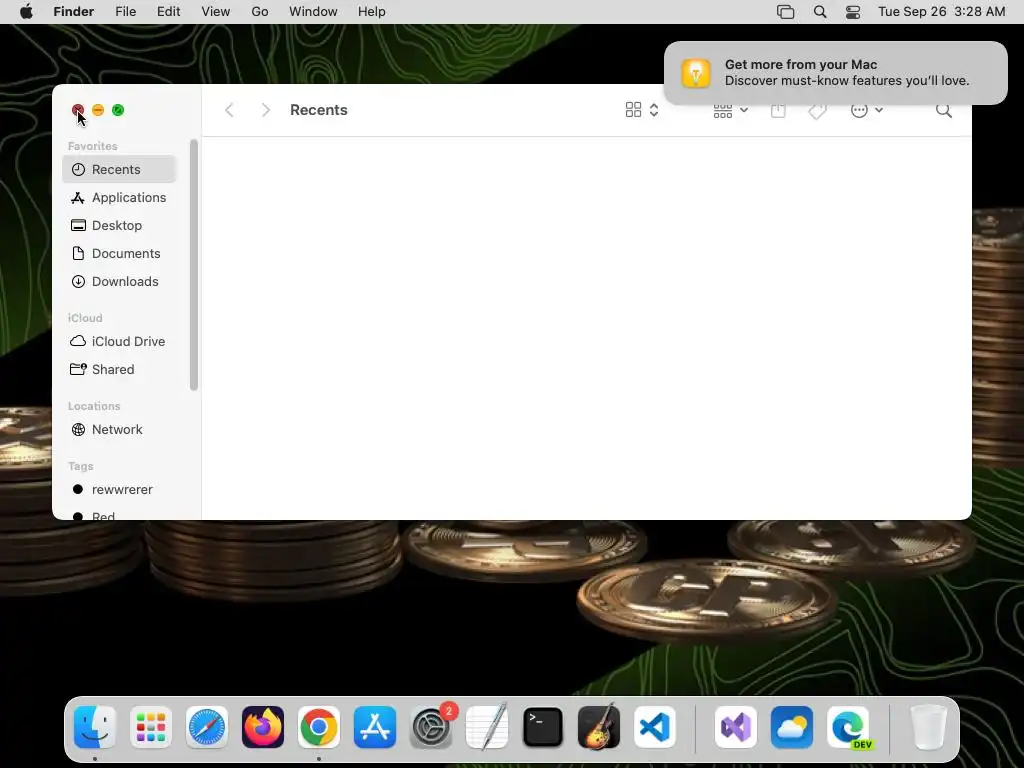Open System Settings from the Dock
Screen dimensions: 1024x768
[431, 727]
